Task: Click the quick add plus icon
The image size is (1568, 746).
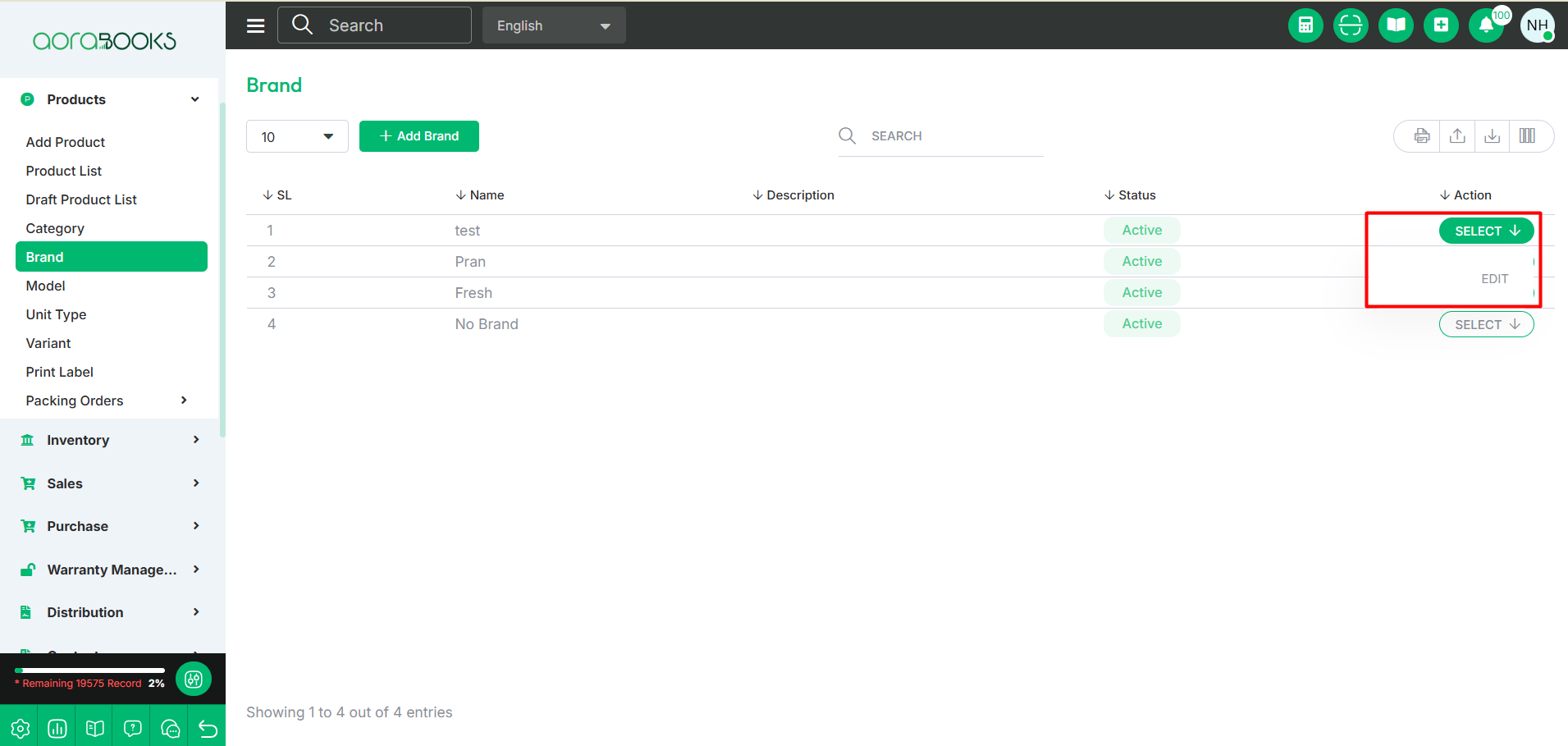Action: 1441,25
